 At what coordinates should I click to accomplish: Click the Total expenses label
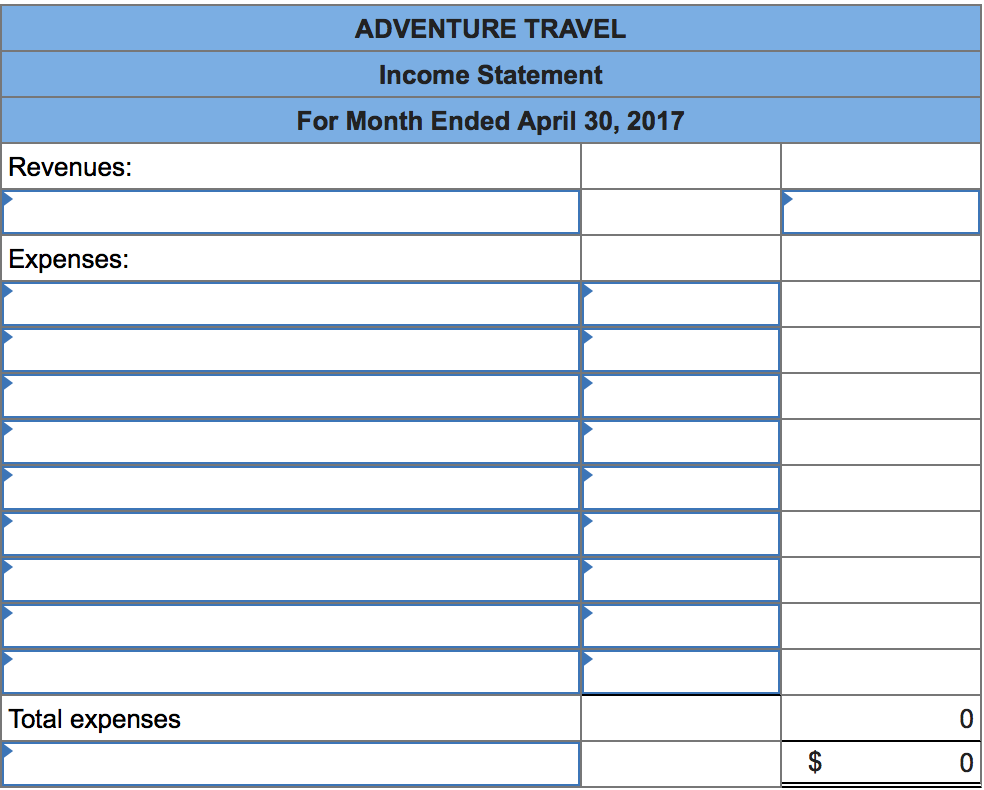(x=94, y=718)
